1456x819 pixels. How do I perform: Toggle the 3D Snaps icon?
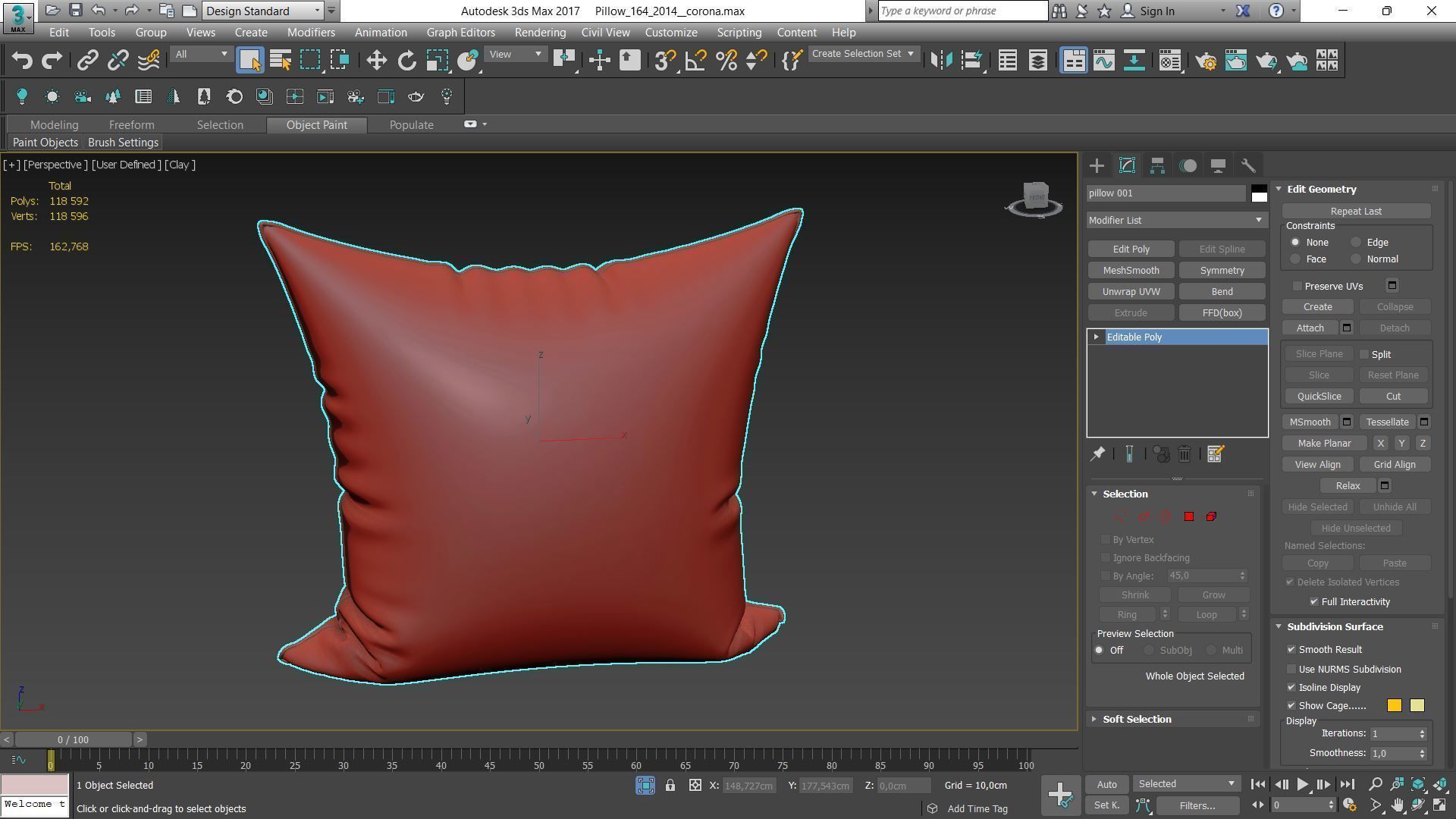pos(665,61)
